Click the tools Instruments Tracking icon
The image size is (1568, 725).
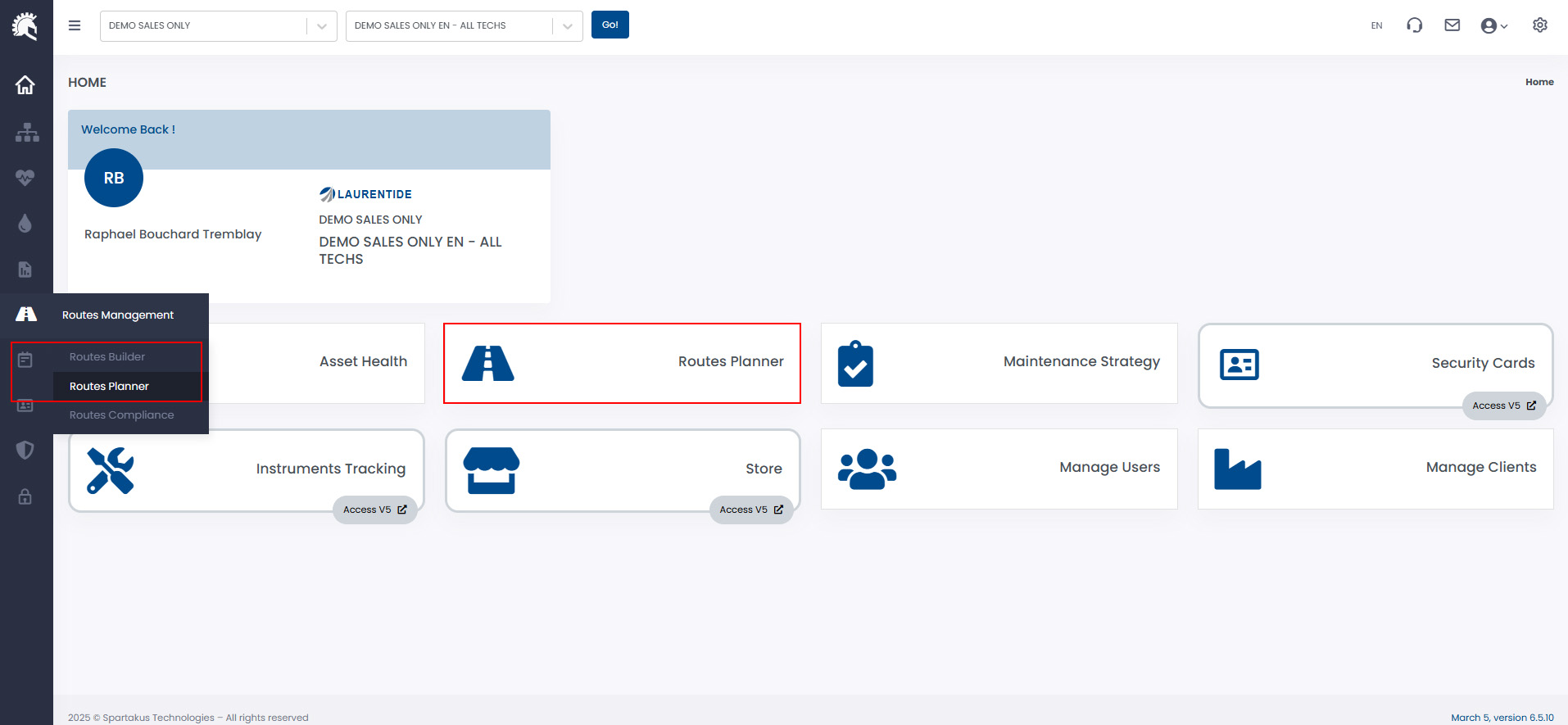111,470
